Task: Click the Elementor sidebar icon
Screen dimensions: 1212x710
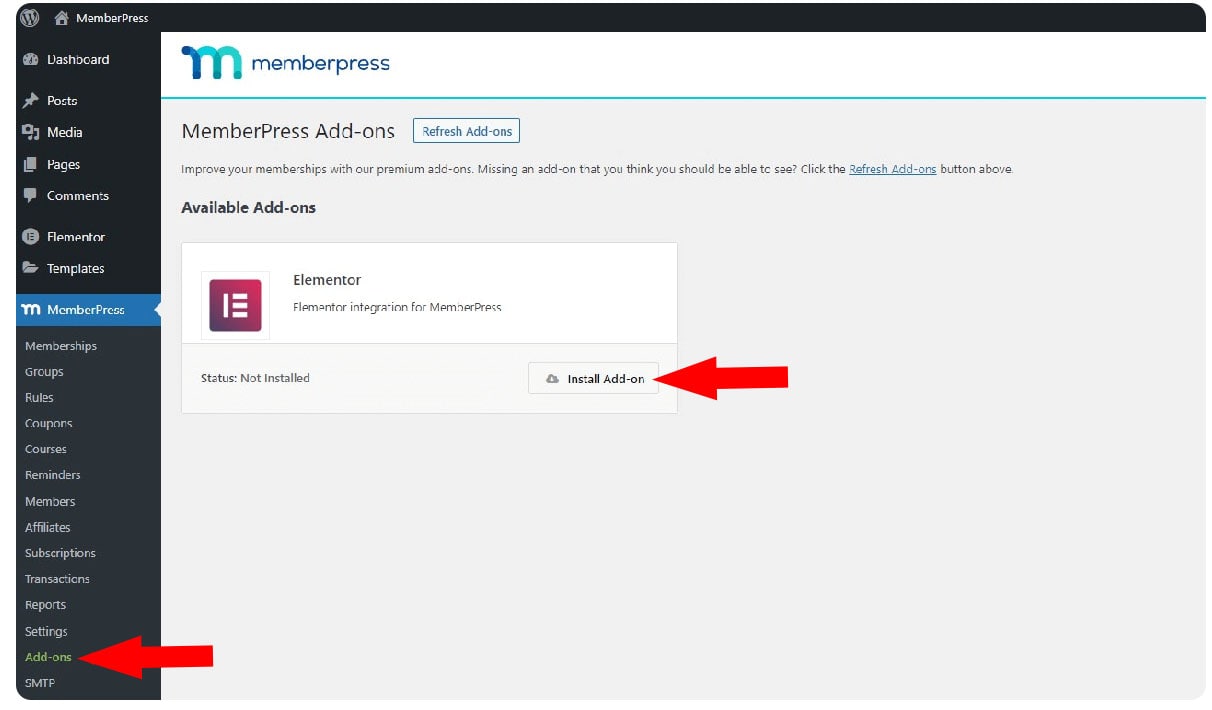Action: pos(30,237)
